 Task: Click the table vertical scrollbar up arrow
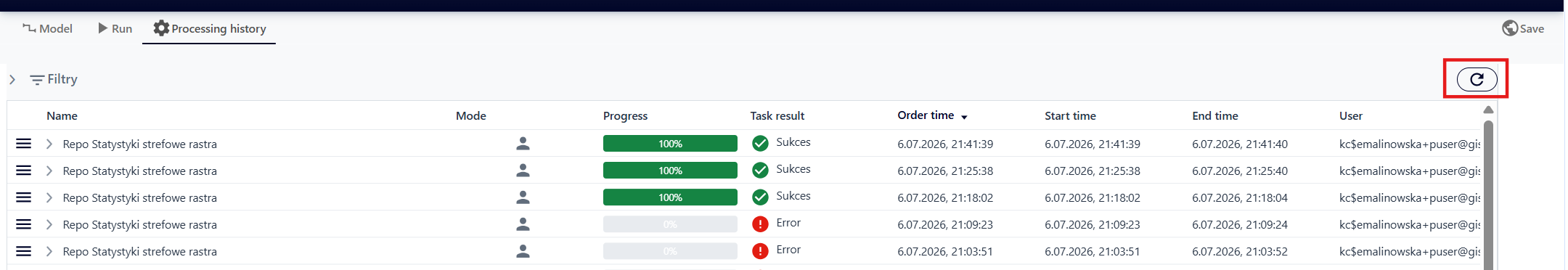click(x=1488, y=110)
